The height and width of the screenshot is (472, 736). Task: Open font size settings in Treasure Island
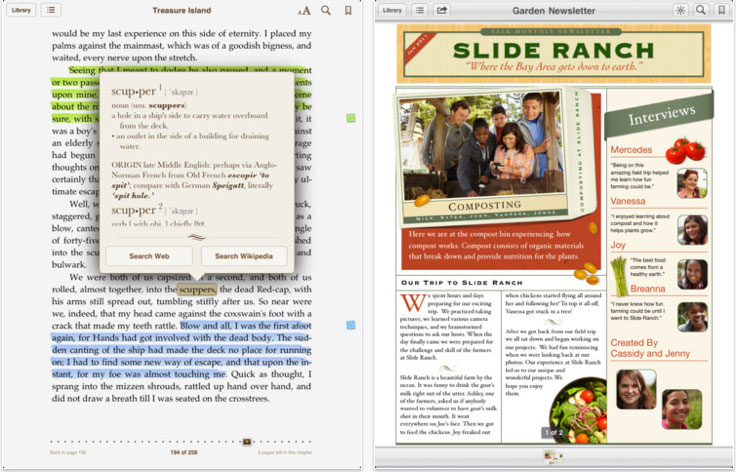coord(304,11)
